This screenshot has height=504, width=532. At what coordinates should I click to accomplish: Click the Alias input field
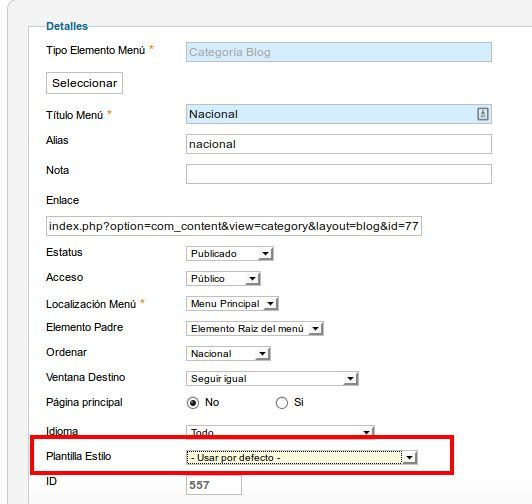coord(339,144)
